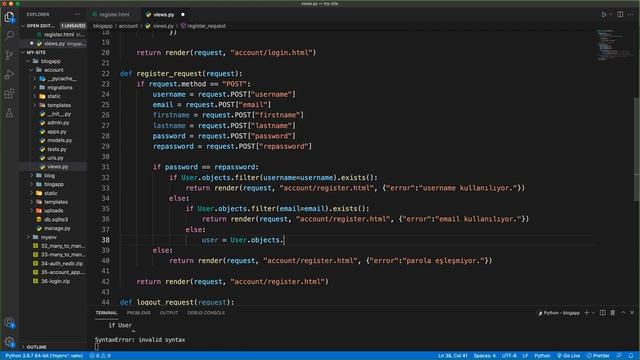Switch to the DEBUG CONSOLE panel tab
This screenshot has height=360, width=640.
pos(206,313)
